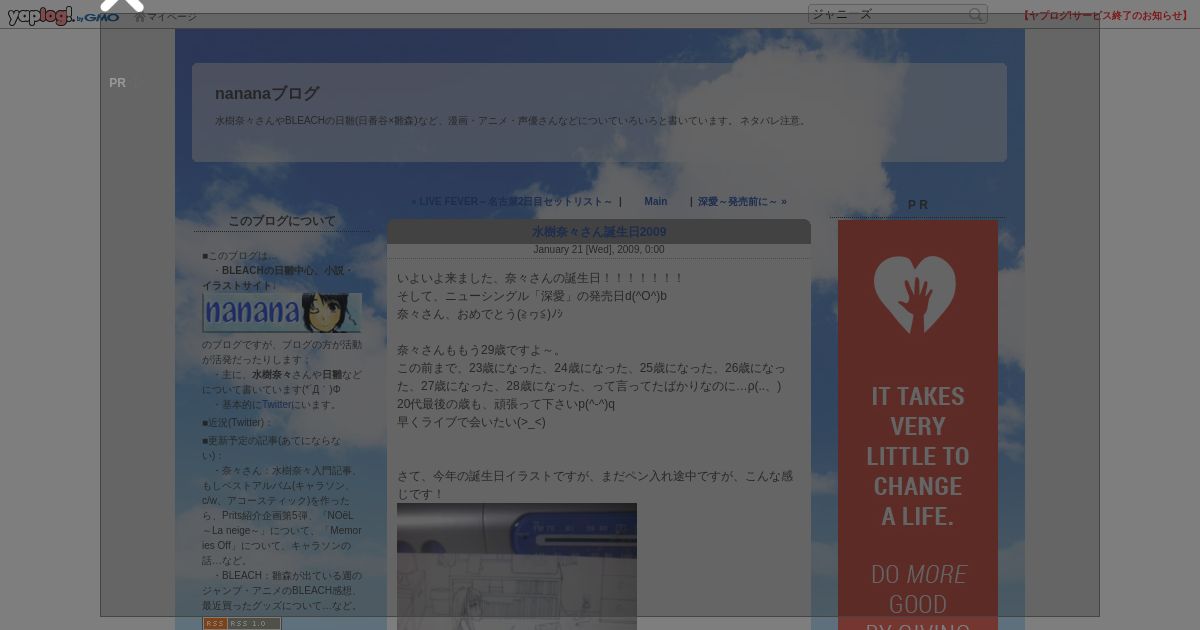This screenshot has width=1200, height=630.
Task: Click the text ■近況(Twitter)：
Action: point(237,422)
